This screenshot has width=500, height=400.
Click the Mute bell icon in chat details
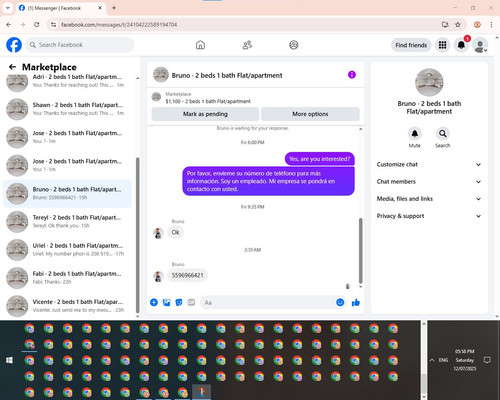(x=415, y=134)
